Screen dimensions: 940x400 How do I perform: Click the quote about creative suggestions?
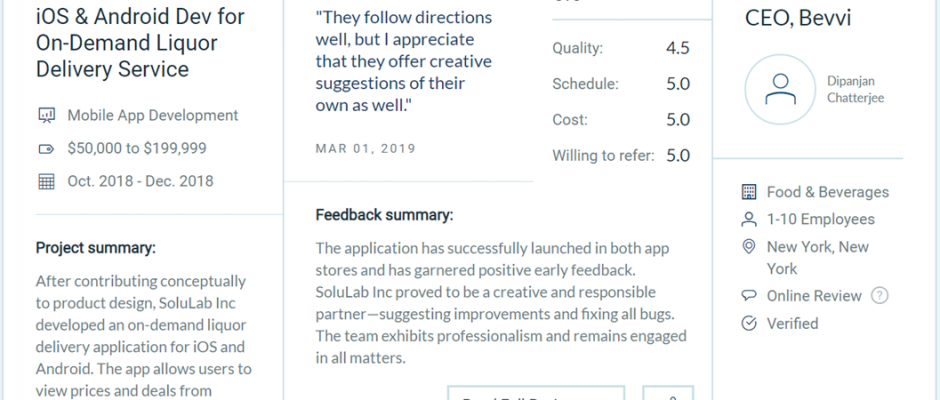coord(403,61)
